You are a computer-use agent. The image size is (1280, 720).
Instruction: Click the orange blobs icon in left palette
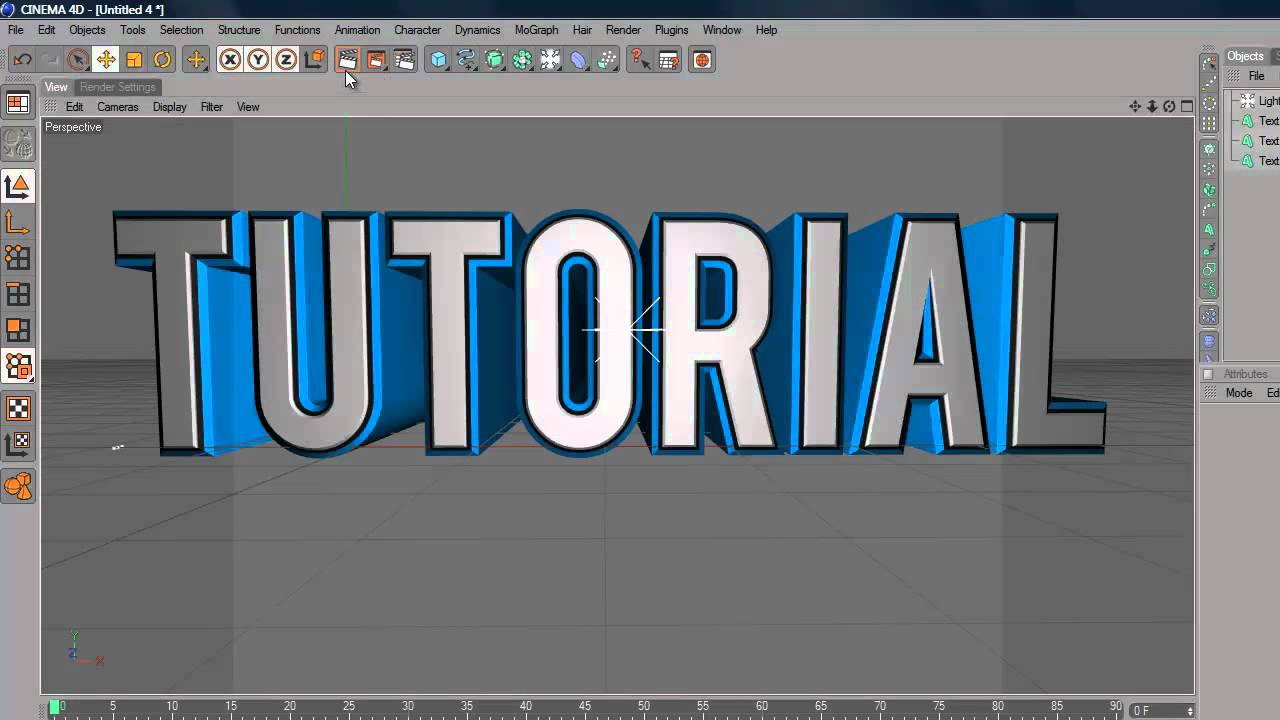tap(18, 487)
